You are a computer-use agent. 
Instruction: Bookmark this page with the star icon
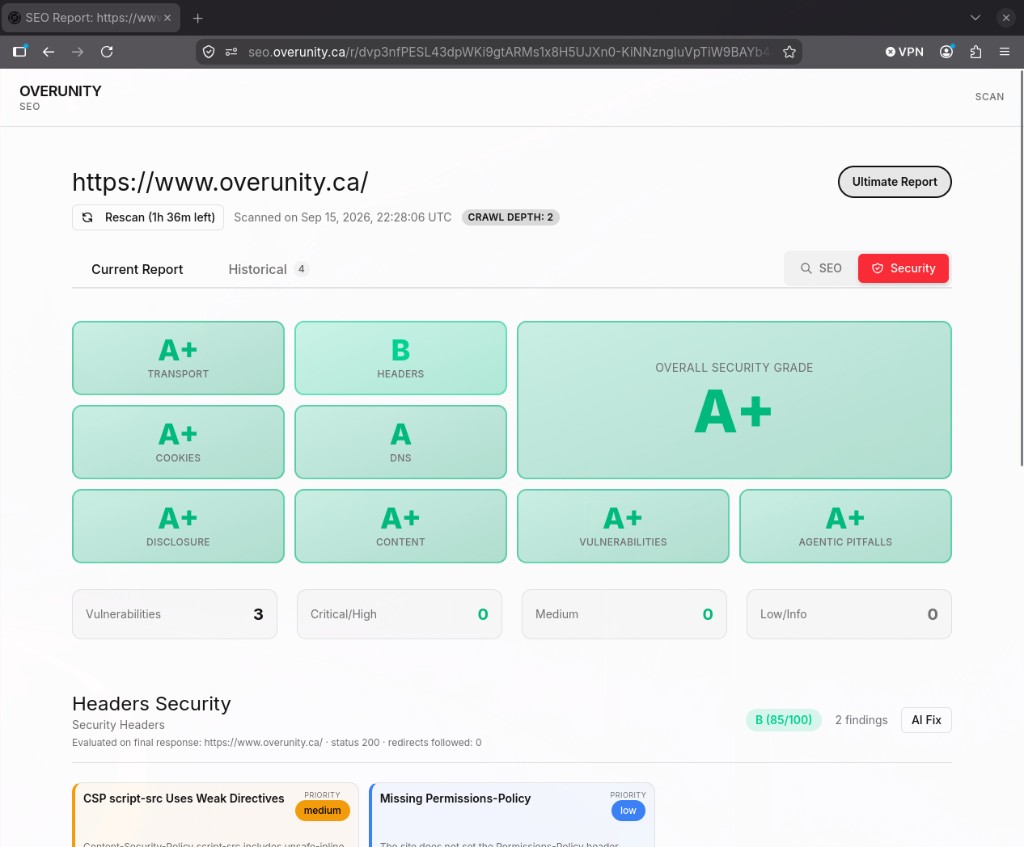[789, 52]
